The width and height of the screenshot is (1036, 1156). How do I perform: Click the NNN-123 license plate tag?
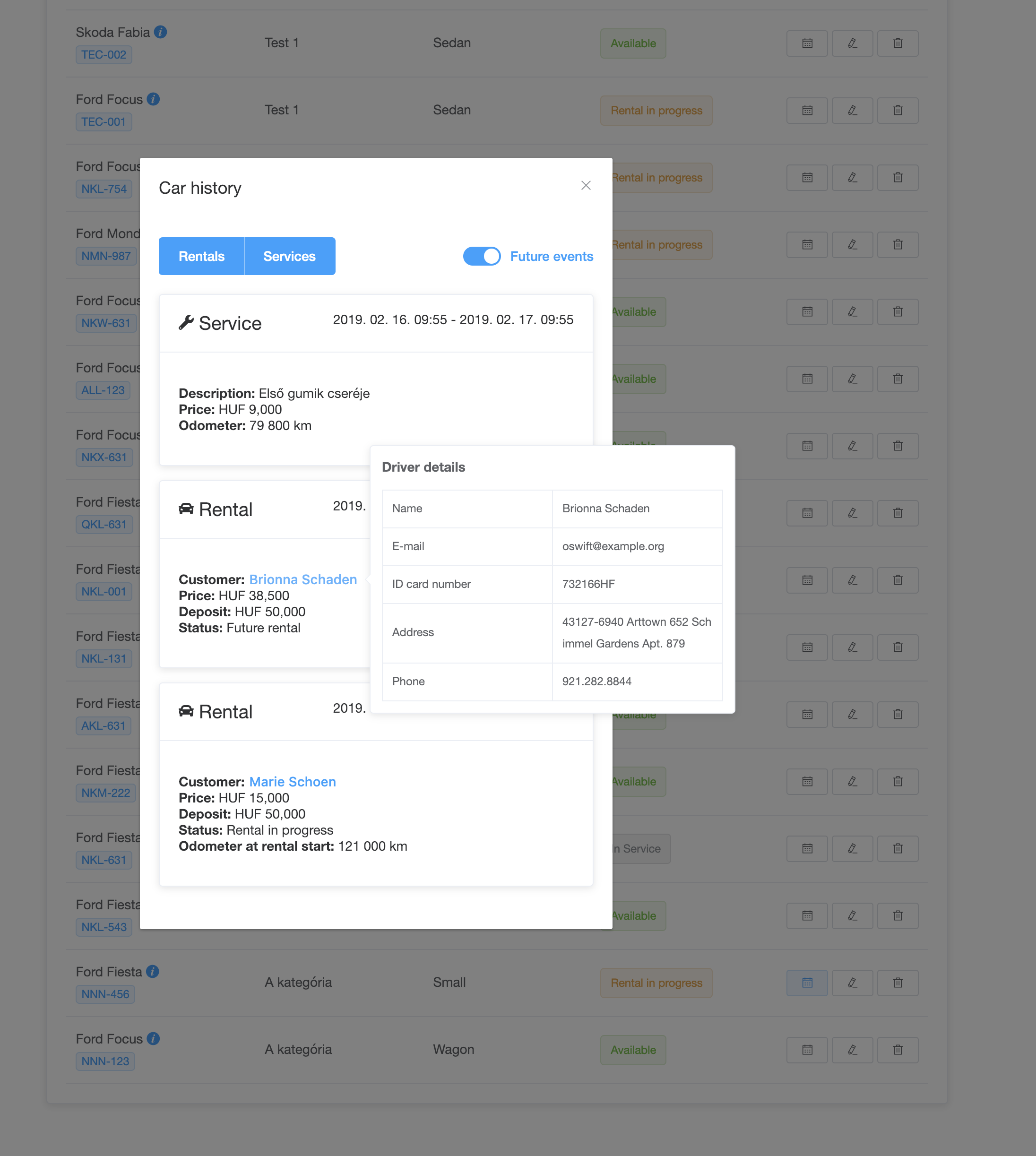[105, 1061]
